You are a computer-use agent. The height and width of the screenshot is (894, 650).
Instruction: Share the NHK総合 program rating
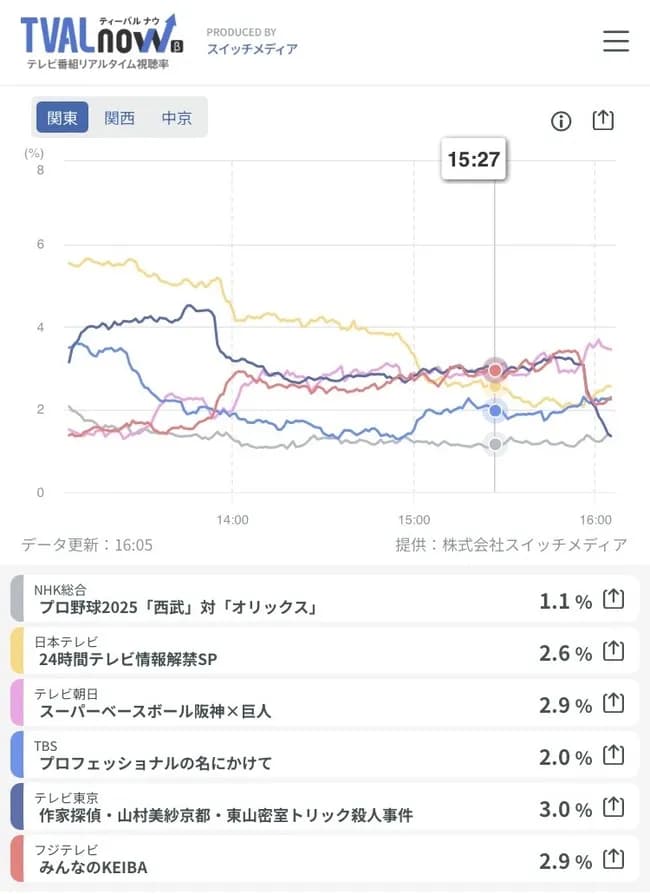point(613,600)
